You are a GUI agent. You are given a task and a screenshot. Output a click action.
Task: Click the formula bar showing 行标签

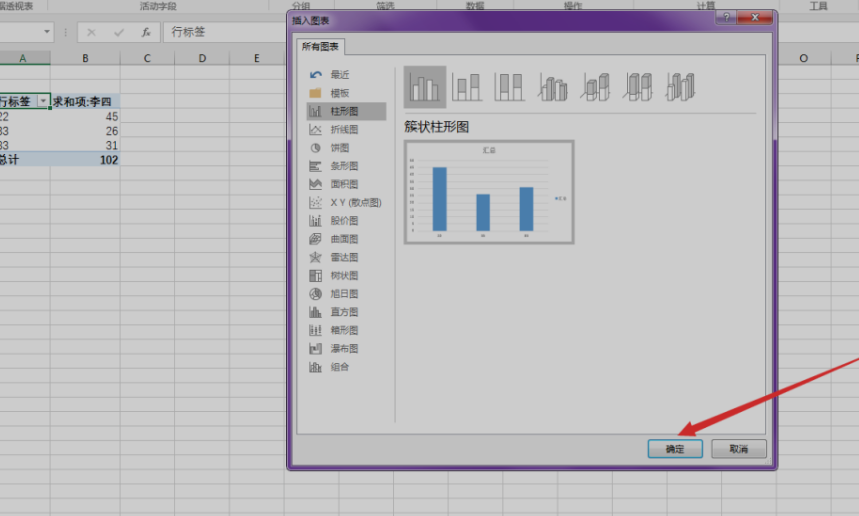click(225, 32)
